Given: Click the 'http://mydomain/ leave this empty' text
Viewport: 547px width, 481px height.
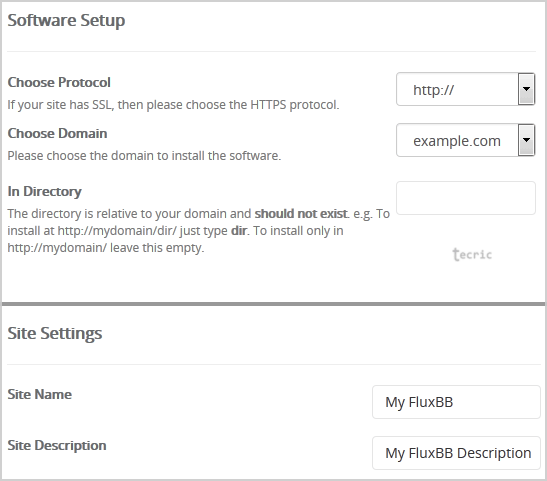Looking at the screenshot, I should (106, 248).
